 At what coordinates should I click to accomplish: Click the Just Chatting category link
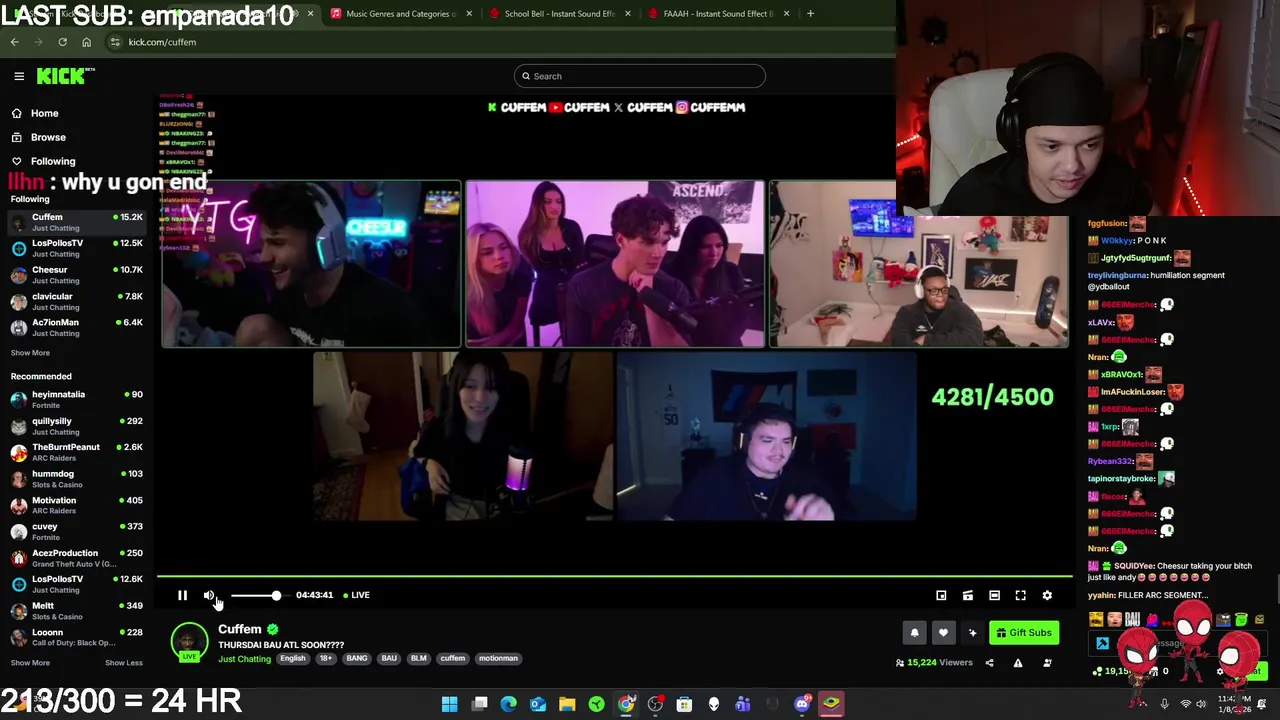coord(244,658)
